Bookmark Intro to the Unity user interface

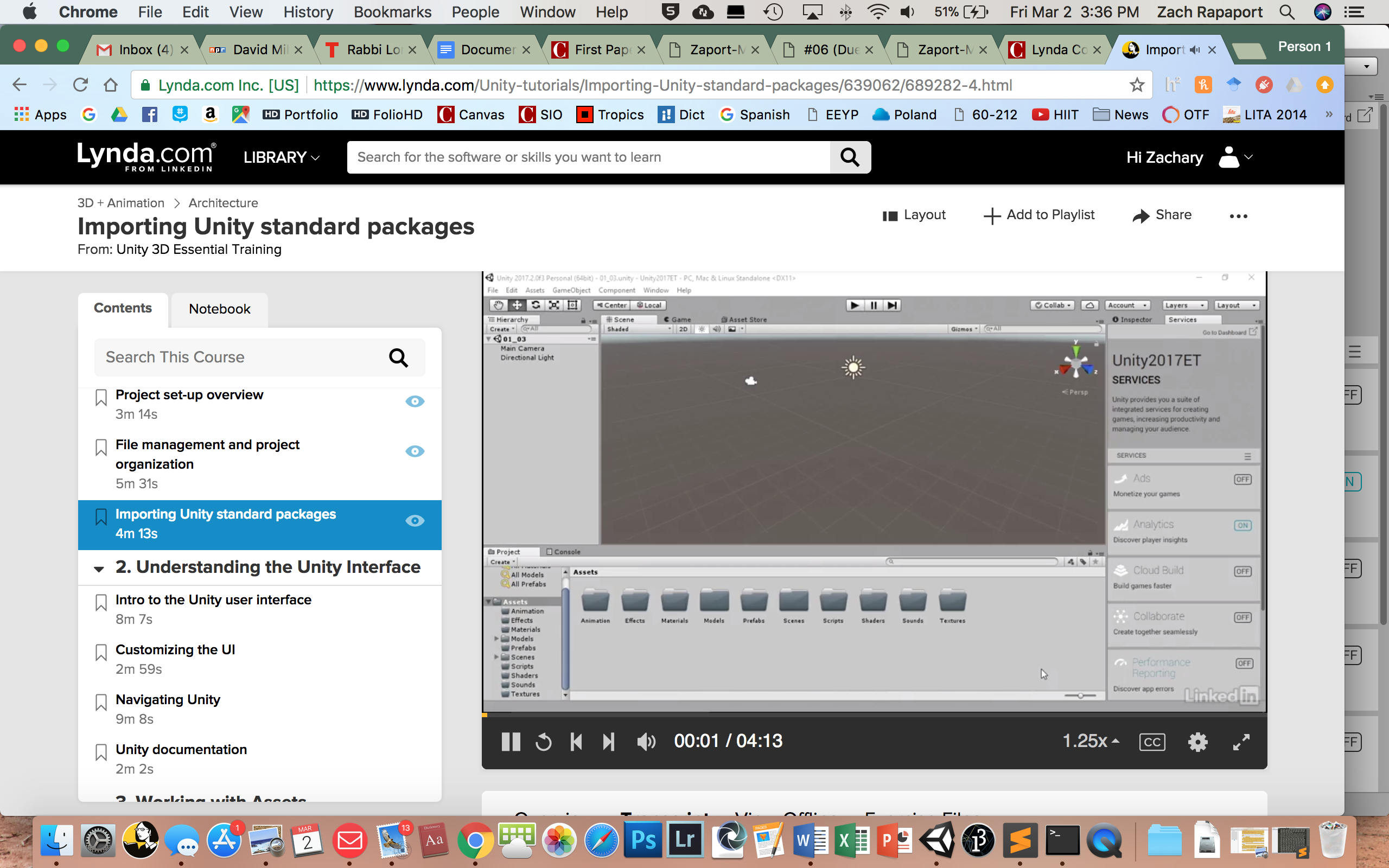pyautogui.click(x=101, y=602)
